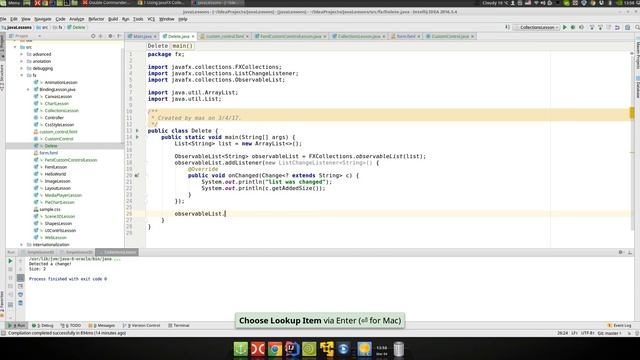Switch to CollectionsLesson.java editor tab

359,36
